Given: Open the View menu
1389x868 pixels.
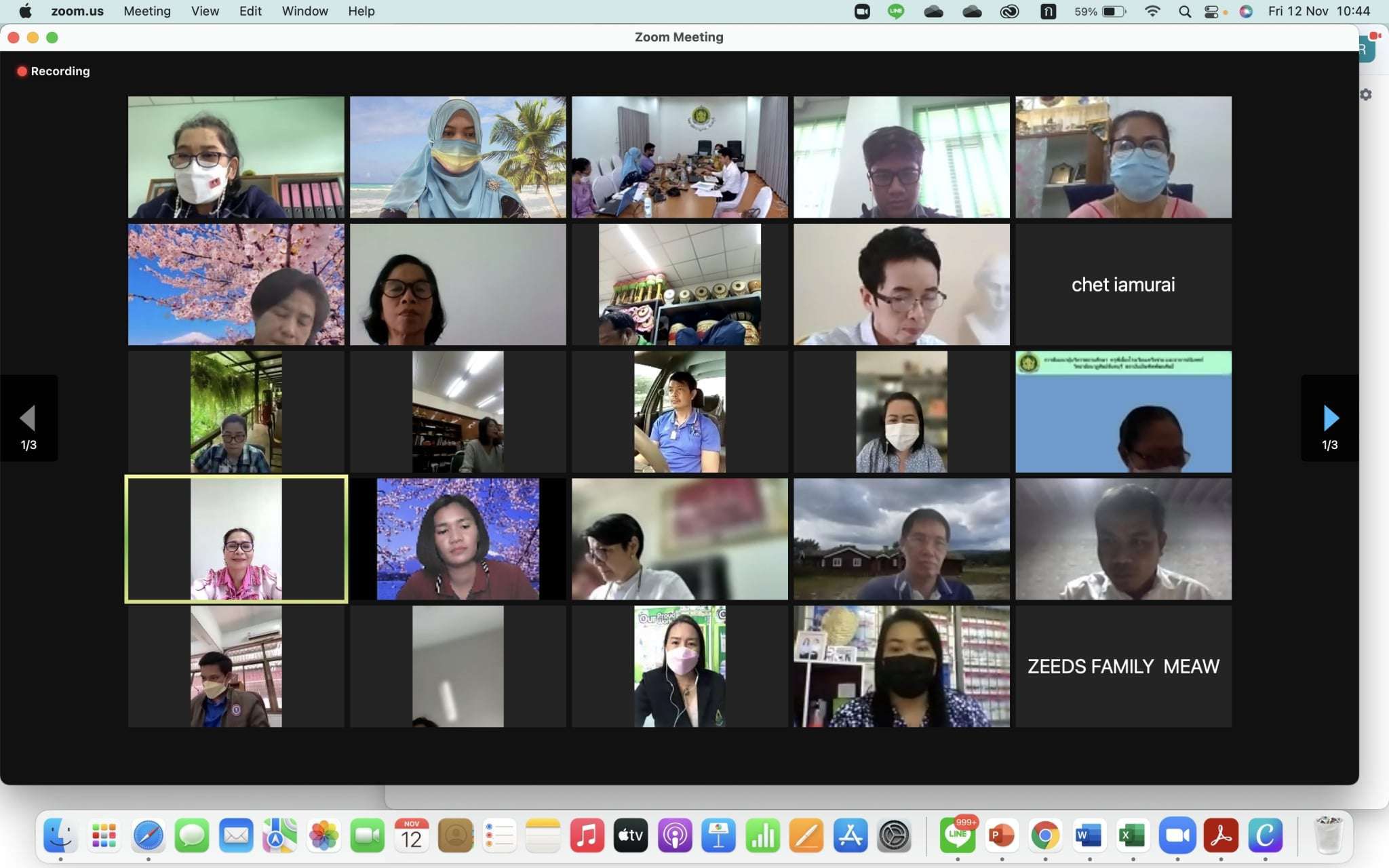Looking at the screenshot, I should click(x=205, y=12).
